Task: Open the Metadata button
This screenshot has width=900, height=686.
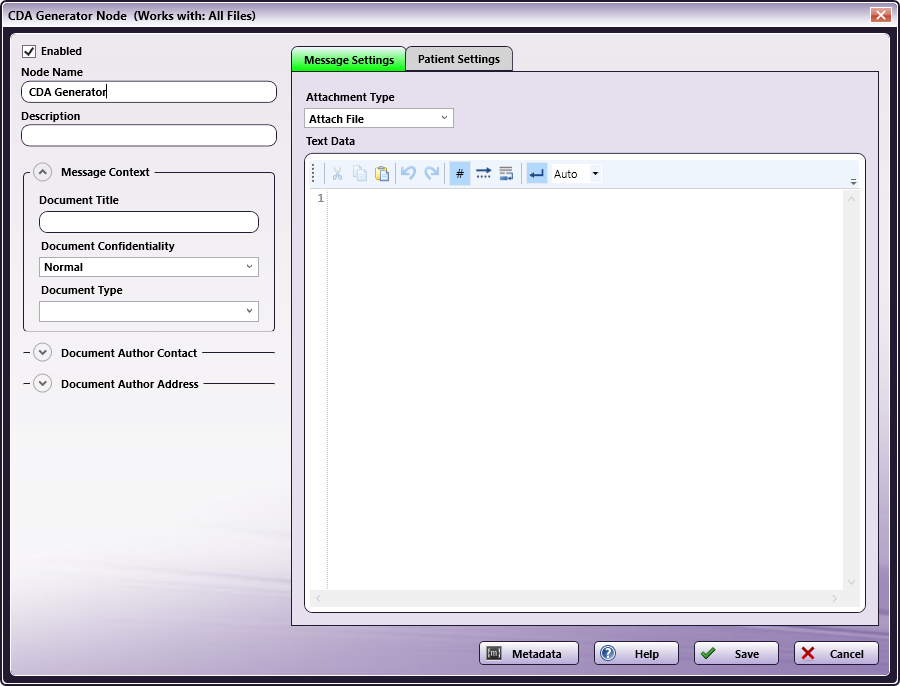Action: point(529,654)
